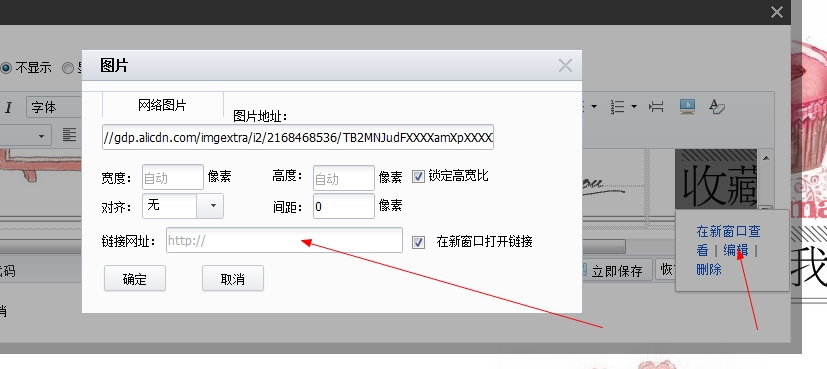
Task: Click 编辑 in the popup menu
Action: [735, 250]
